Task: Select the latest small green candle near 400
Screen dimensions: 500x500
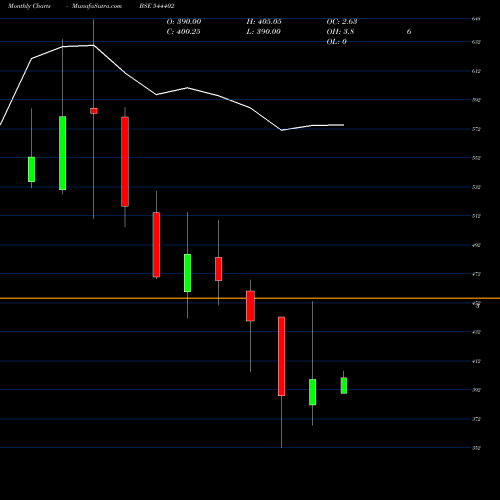Action: point(344,386)
